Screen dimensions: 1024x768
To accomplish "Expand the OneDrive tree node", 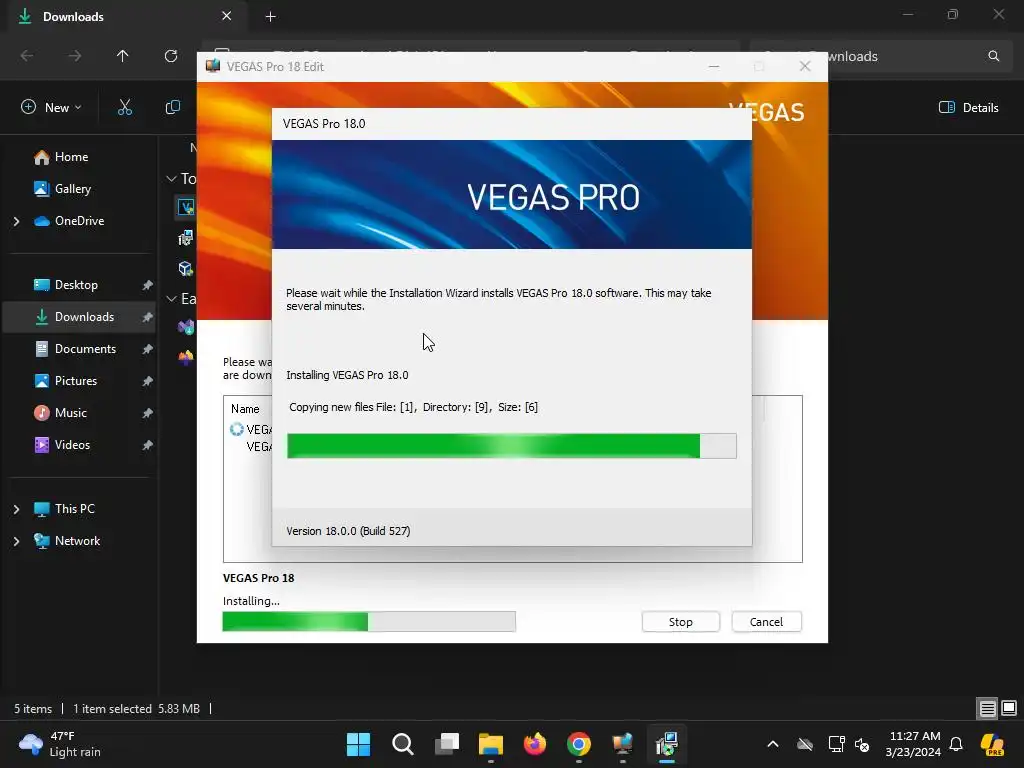I will [16, 221].
